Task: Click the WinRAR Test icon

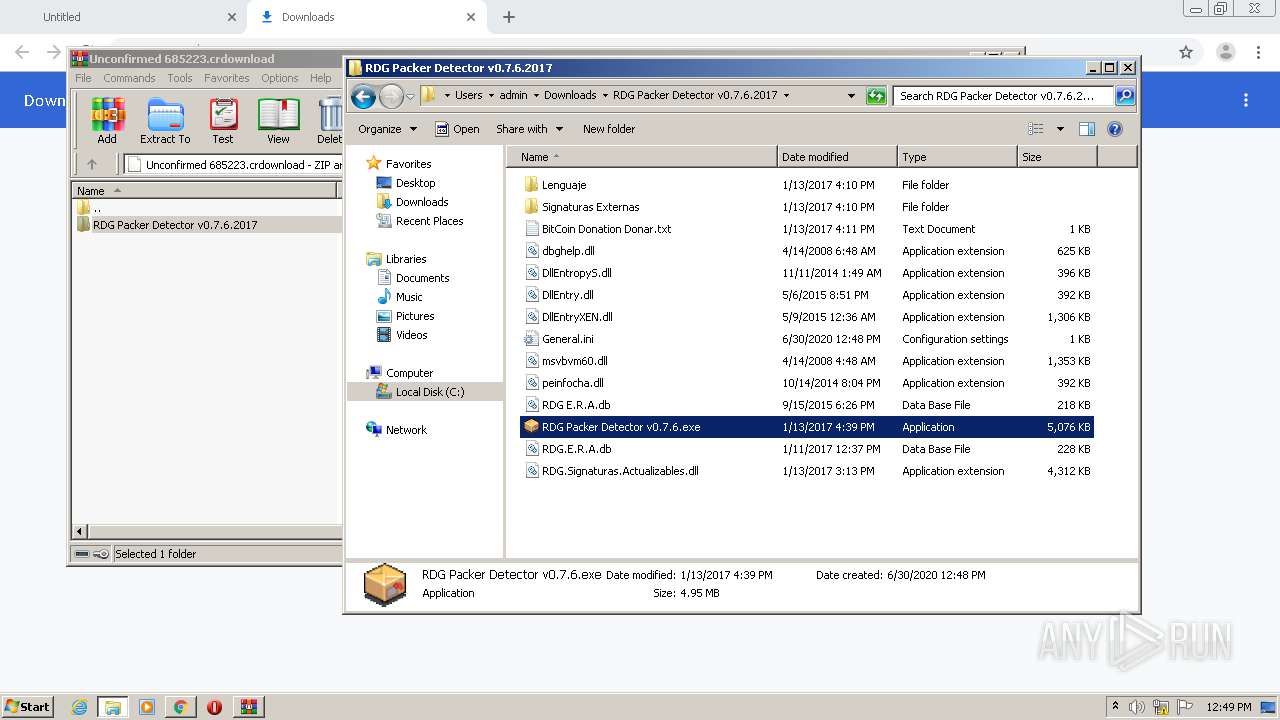Action: 223,120
